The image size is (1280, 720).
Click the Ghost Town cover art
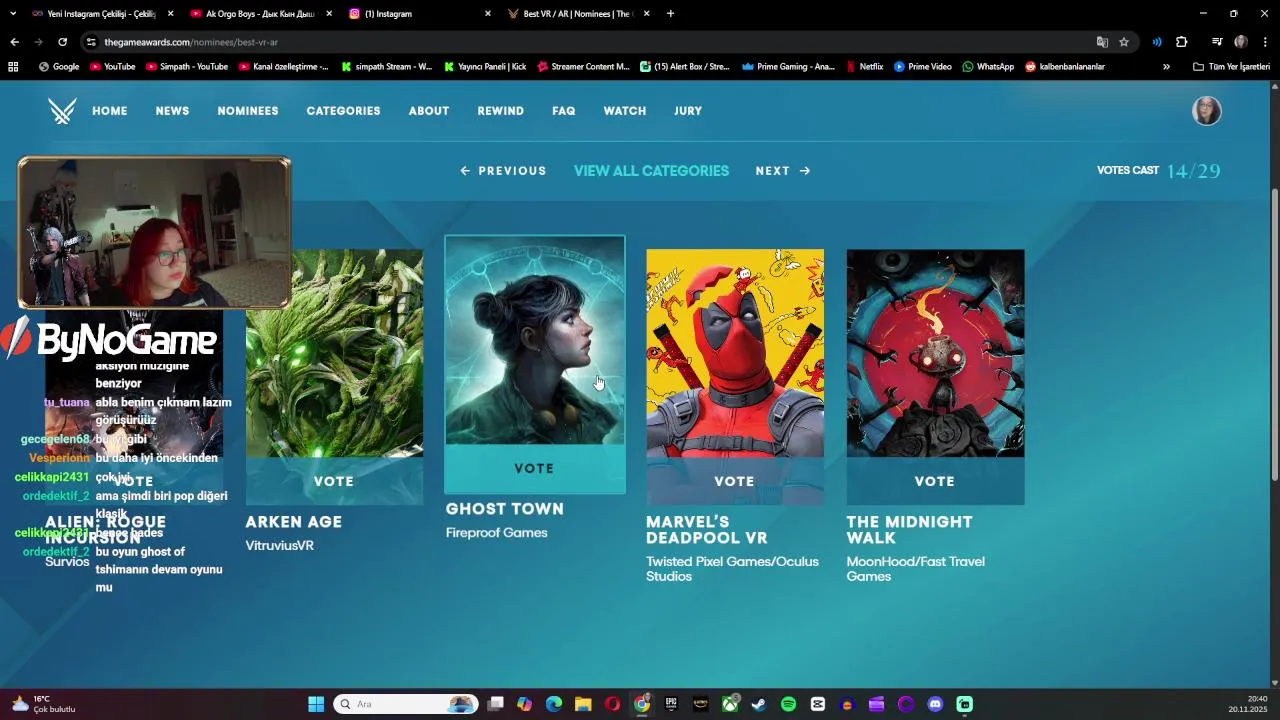tap(535, 340)
